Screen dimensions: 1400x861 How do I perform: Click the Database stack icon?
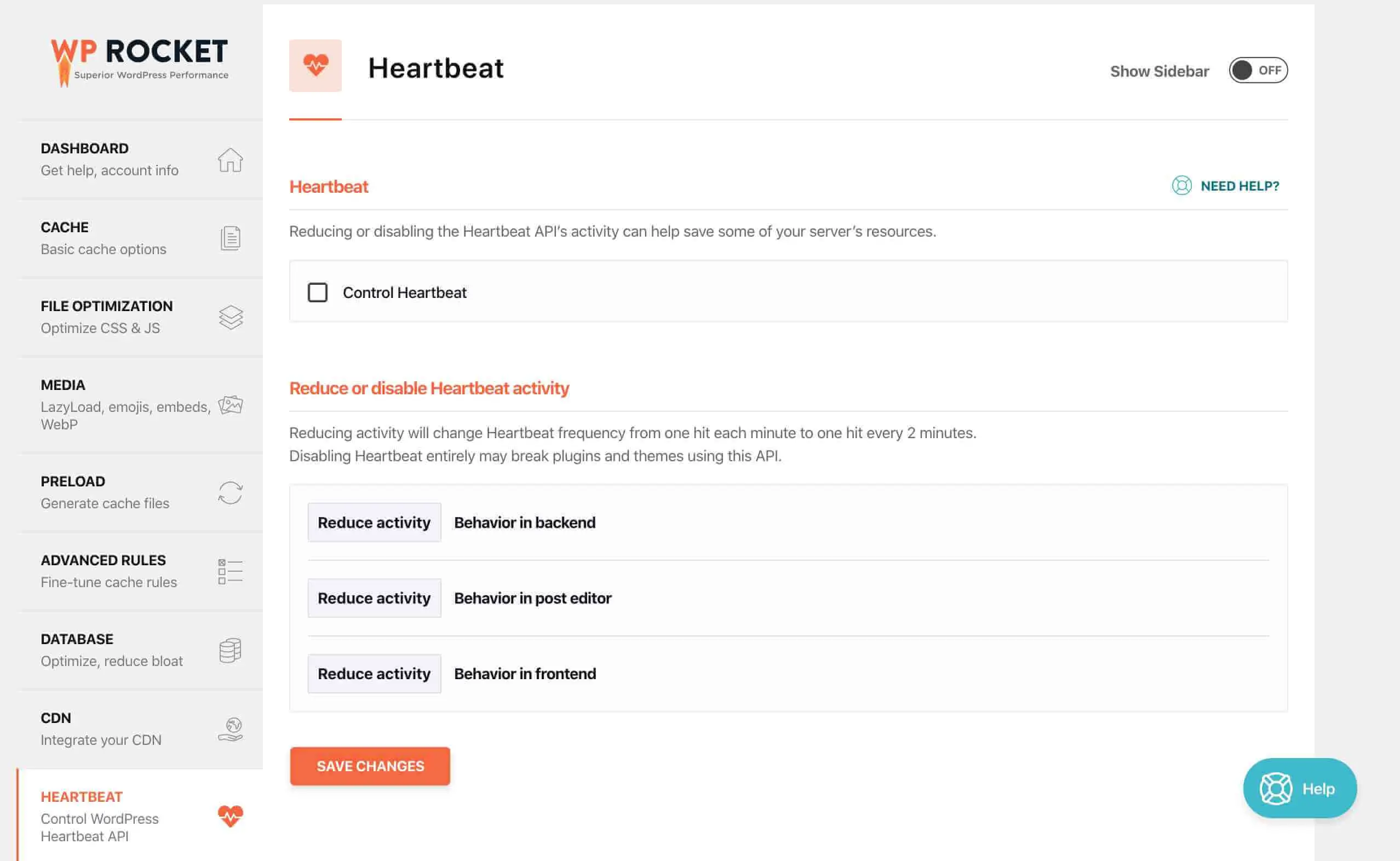(x=230, y=650)
